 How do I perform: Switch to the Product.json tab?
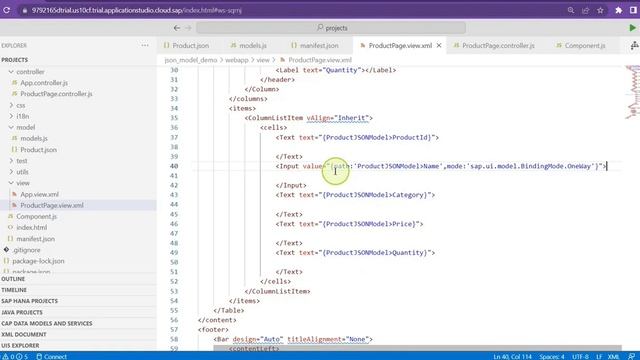coord(186,45)
